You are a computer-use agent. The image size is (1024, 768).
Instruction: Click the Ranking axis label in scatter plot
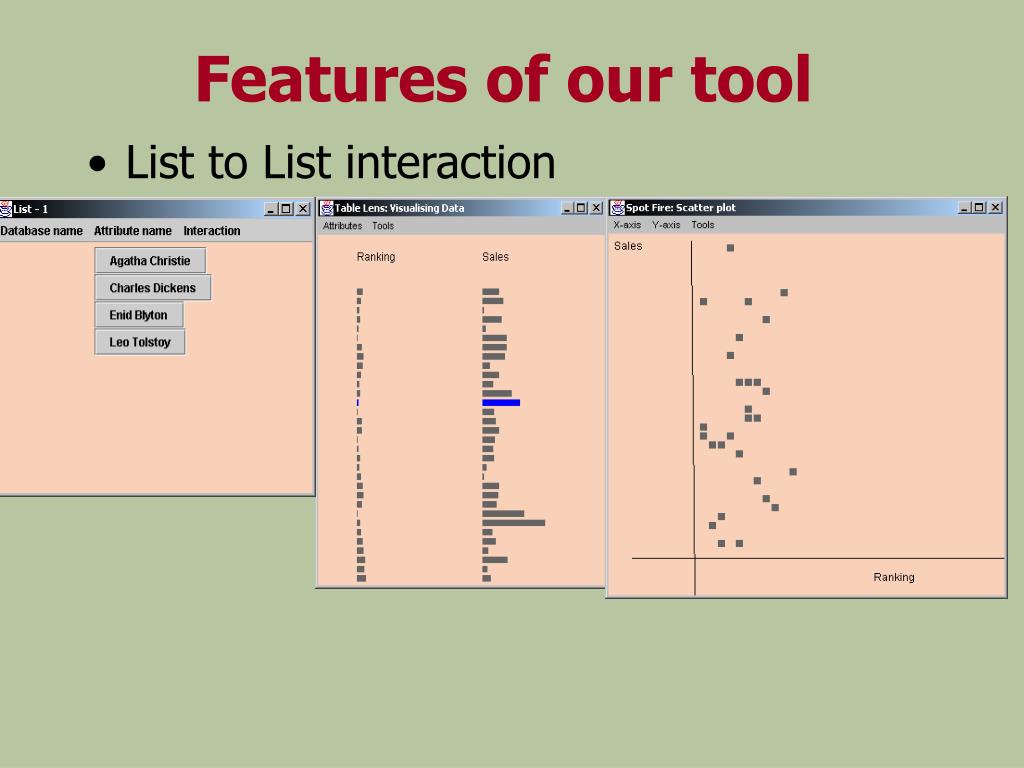[x=894, y=577]
